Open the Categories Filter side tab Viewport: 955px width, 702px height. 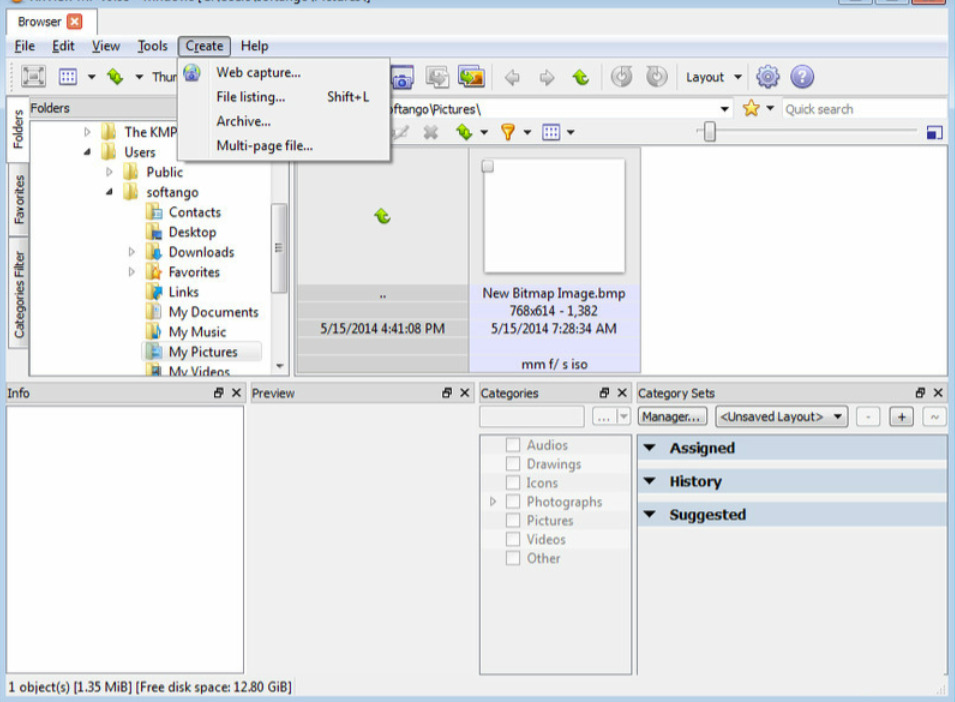click(x=18, y=295)
